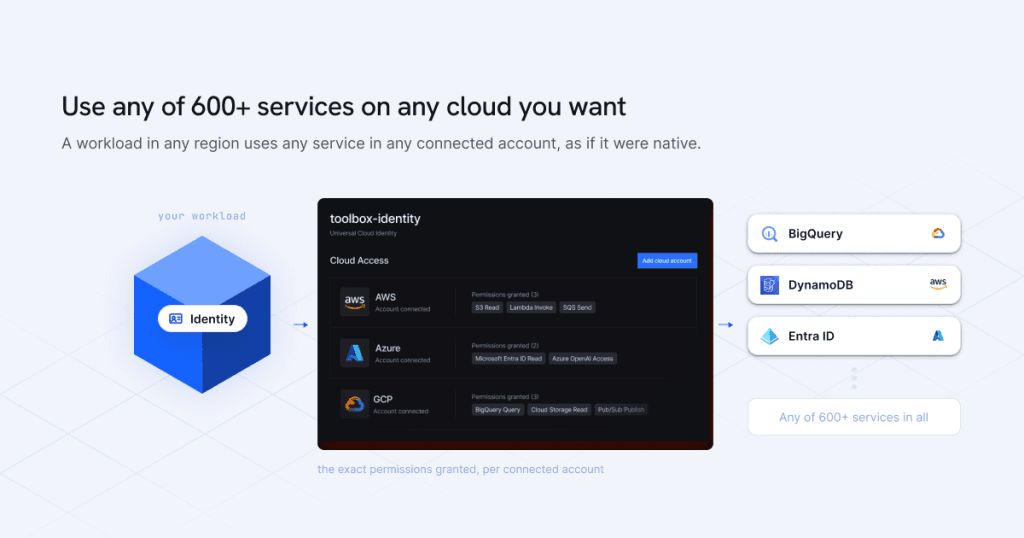Viewport: 1024px width, 538px height.
Task: Click 'Account connected' under Azure
Action: point(402,360)
